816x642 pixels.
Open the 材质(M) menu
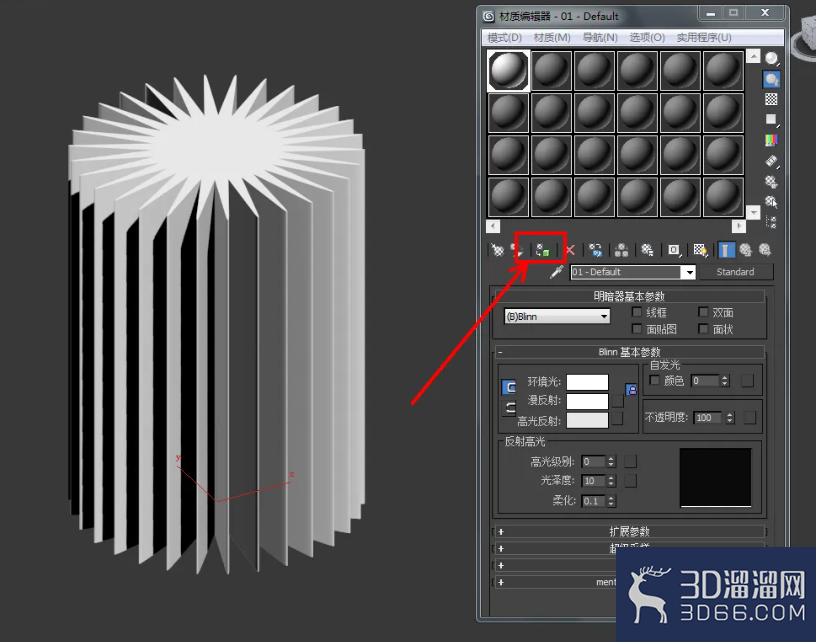[x=552, y=37]
